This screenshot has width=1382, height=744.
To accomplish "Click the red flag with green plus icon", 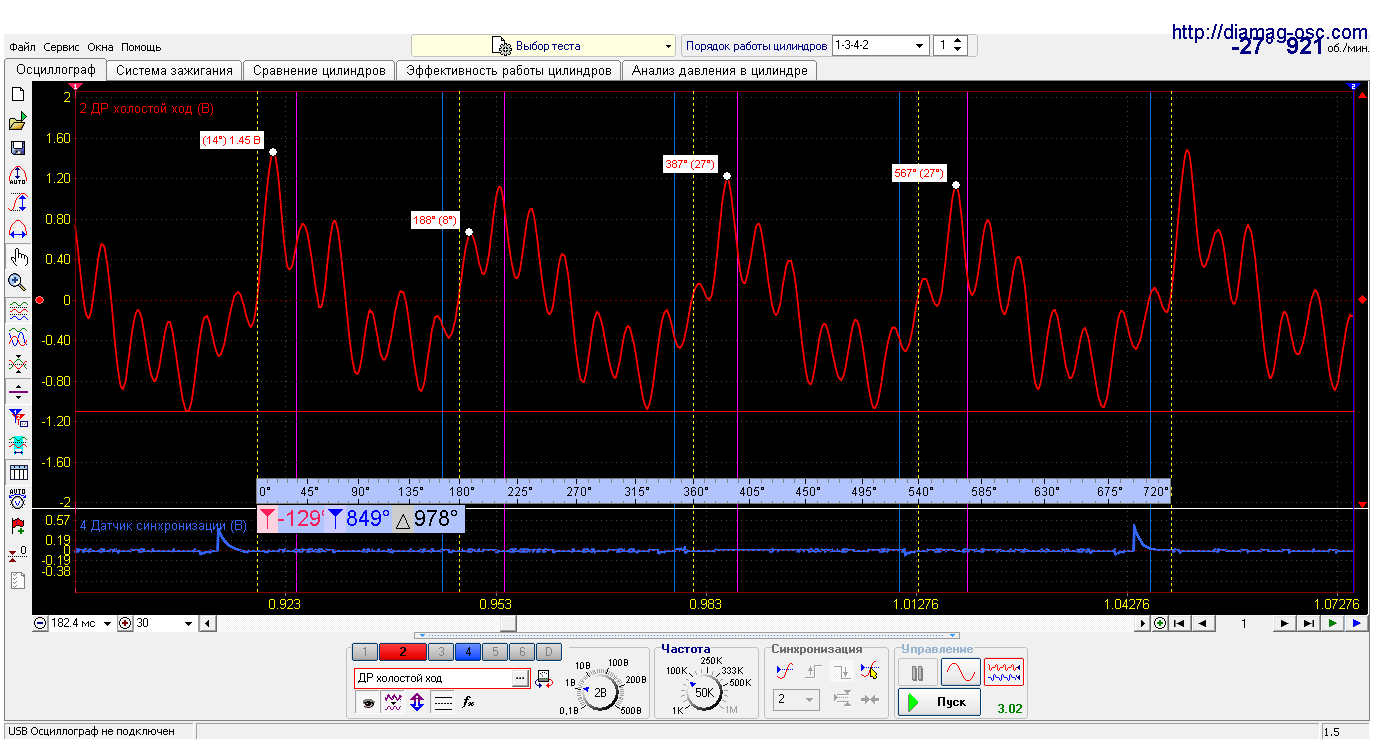I will [18, 527].
